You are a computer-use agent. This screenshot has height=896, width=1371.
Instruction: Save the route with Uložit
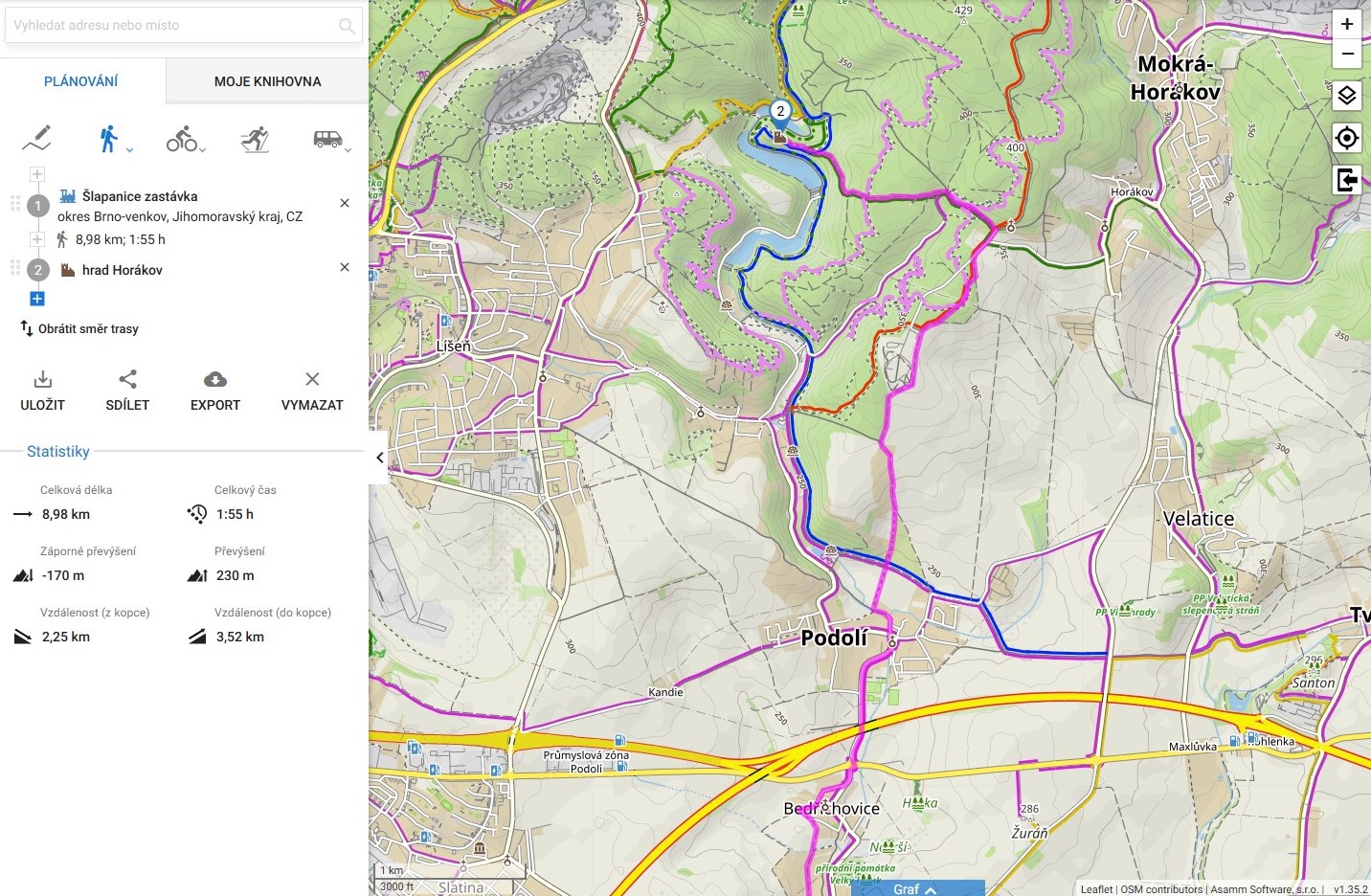pyautogui.click(x=43, y=391)
